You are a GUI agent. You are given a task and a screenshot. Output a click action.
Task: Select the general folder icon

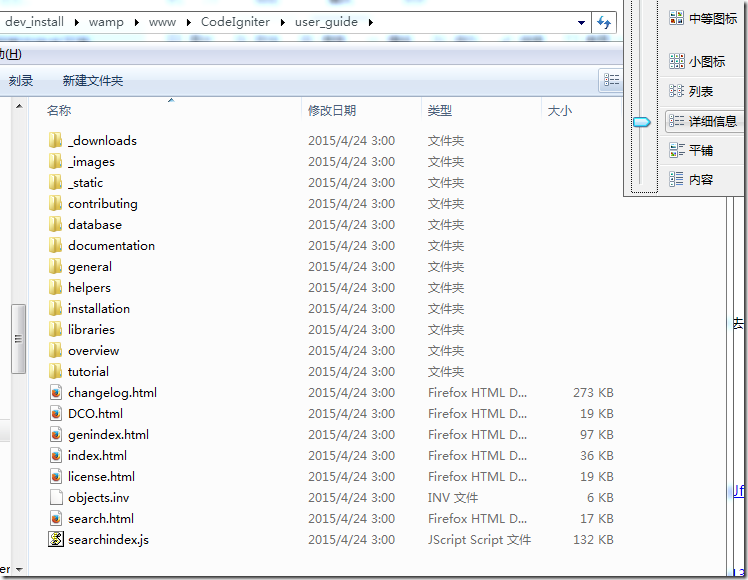[x=55, y=266]
